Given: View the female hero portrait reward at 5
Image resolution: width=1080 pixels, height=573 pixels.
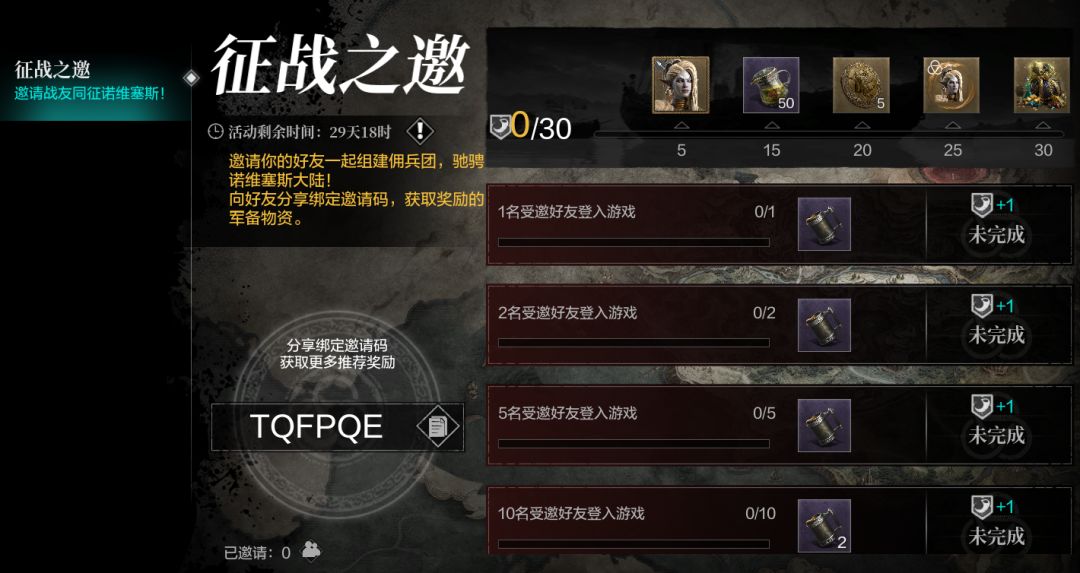Looking at the screenshot, I should pos(681,85).
